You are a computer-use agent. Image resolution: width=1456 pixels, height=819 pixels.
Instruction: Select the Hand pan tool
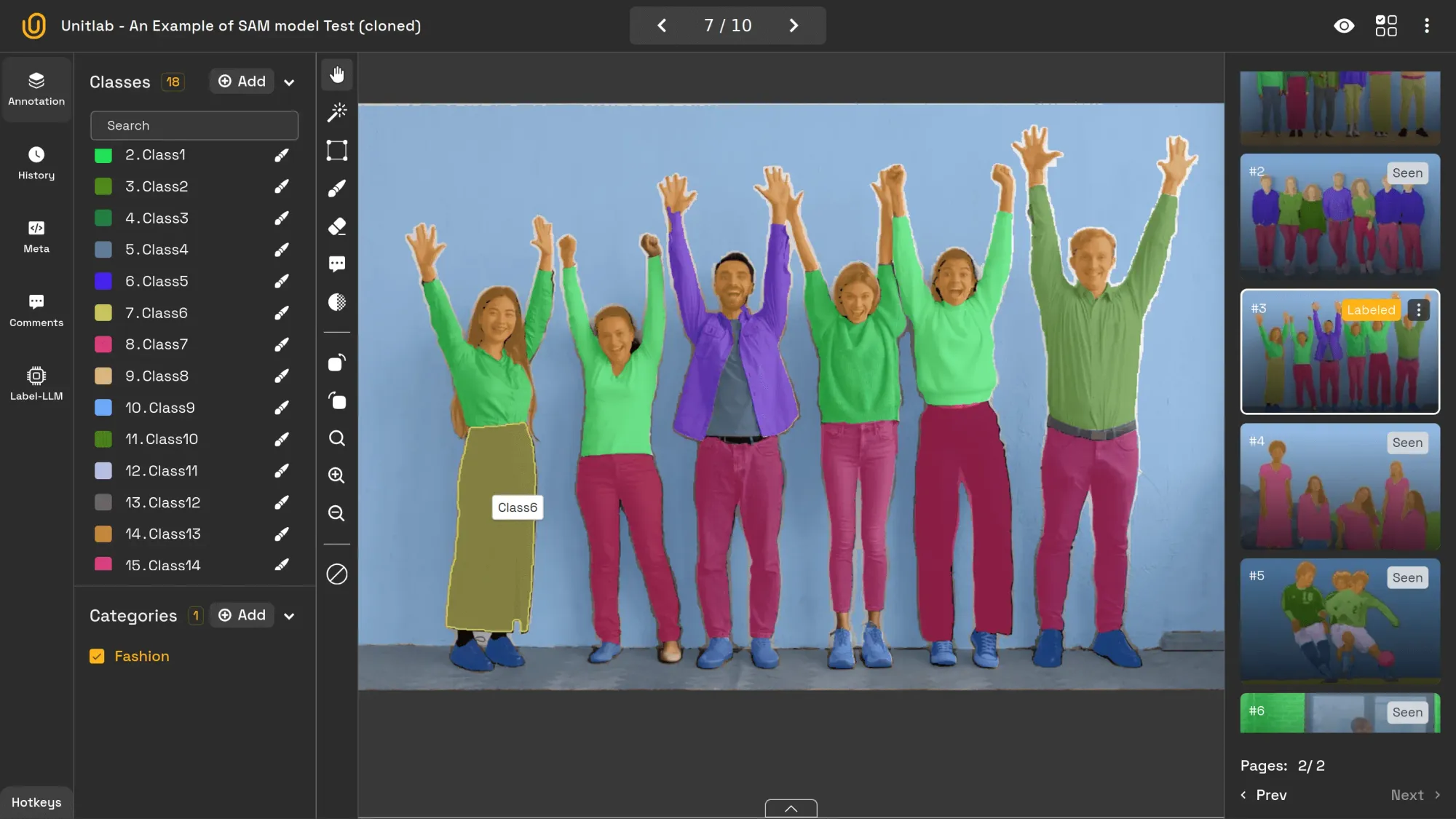click(x=336, y=74)
